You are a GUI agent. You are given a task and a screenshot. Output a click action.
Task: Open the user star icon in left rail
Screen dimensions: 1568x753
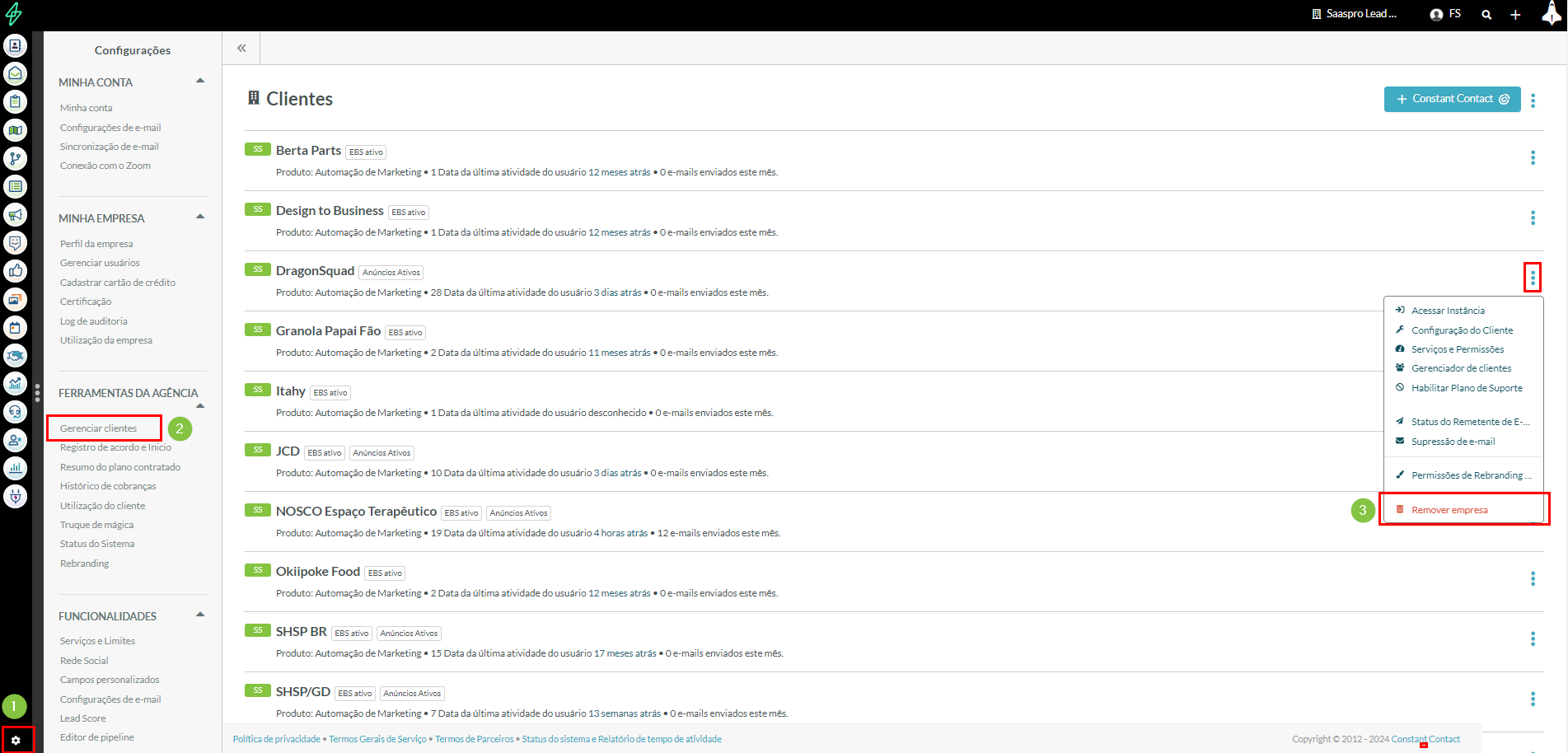(15, 440)
